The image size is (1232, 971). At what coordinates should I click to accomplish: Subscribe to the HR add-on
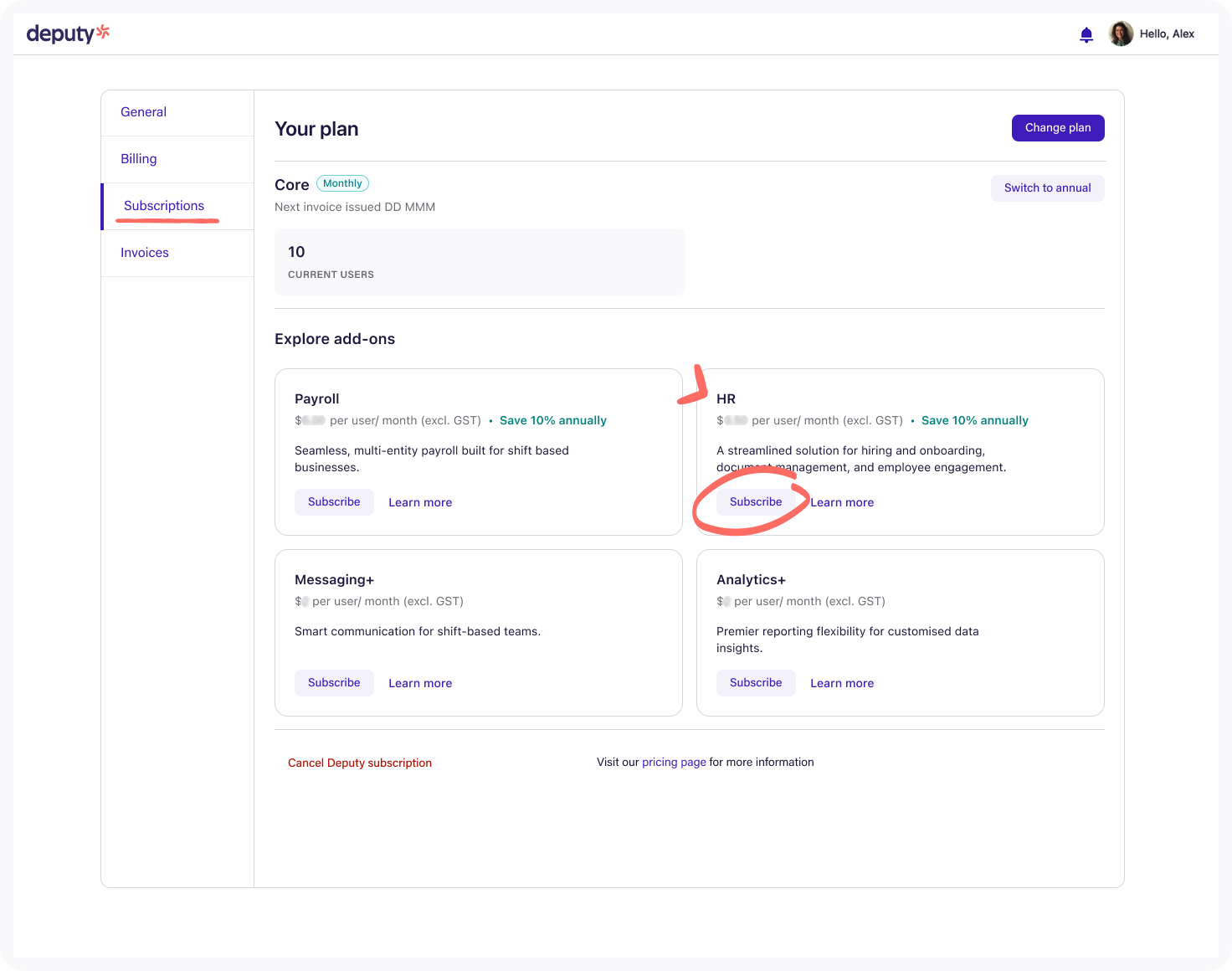[756, 502]
